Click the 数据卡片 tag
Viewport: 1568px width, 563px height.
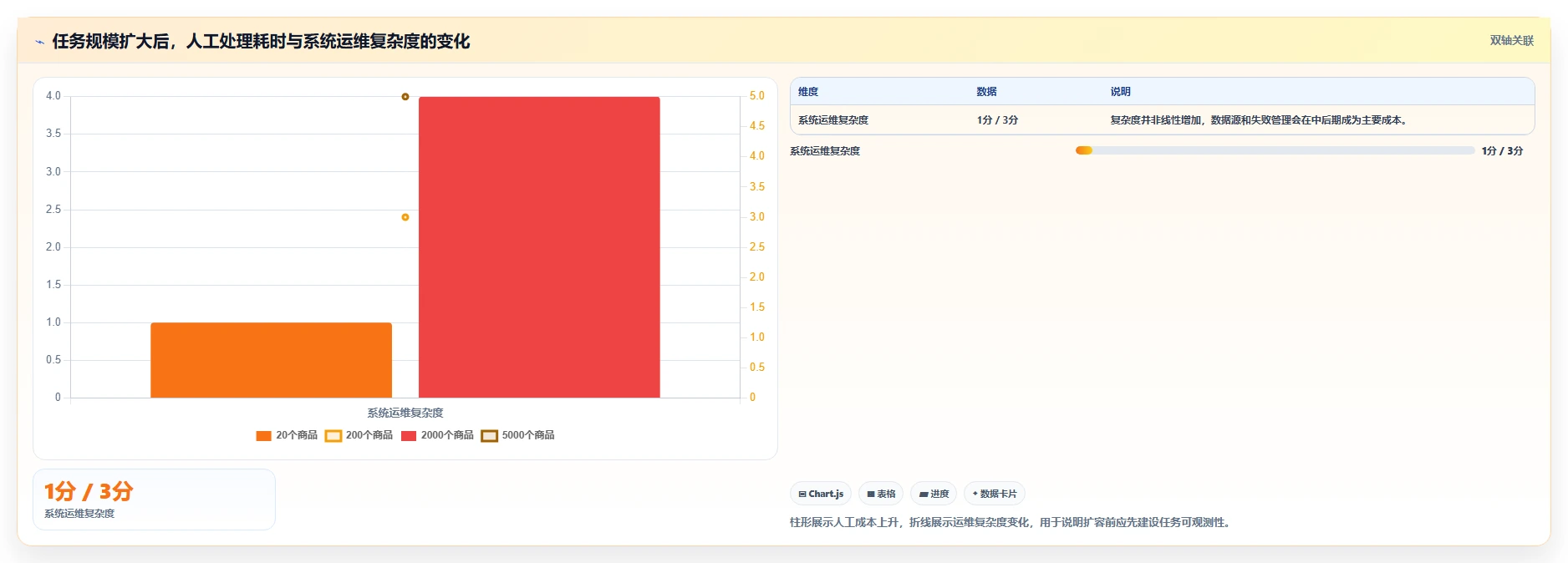(x=995, y=494)
